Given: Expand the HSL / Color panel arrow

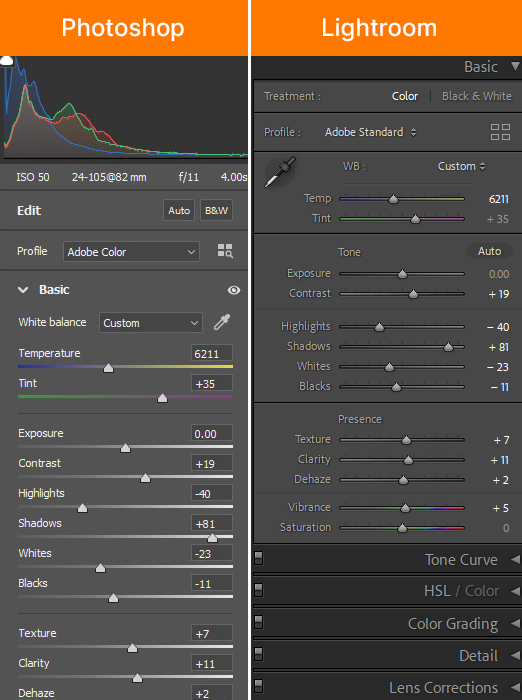Looking at the screenshot, I should tap(515, 591).
